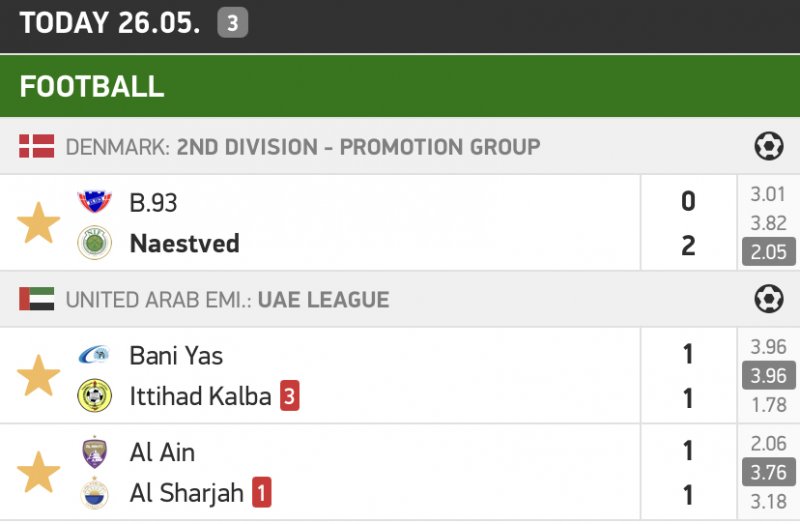Toggle favorite star for Al Ain match
Image resolution: width=800 pixels, height=524 pixels.
pos(39,472)
